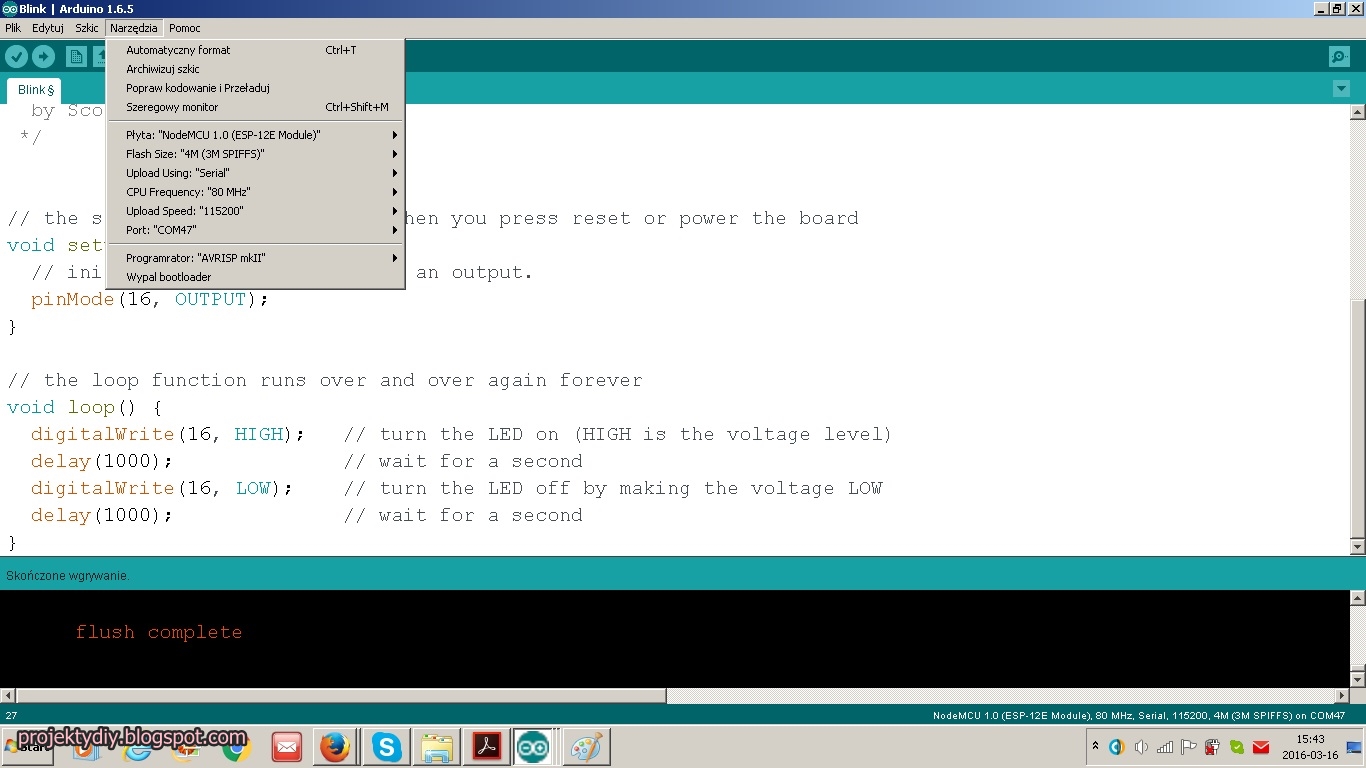Click the 'Skończone wgrywanie.' status message

click(x=68, y=576)
